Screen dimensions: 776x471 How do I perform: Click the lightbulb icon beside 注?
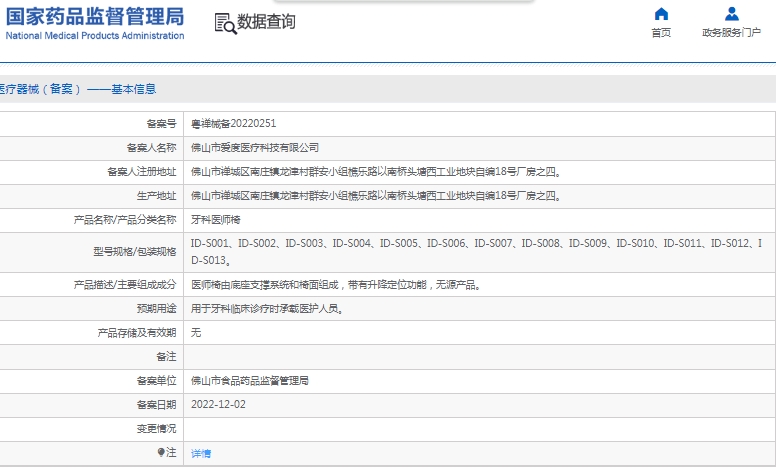(161, 452)
